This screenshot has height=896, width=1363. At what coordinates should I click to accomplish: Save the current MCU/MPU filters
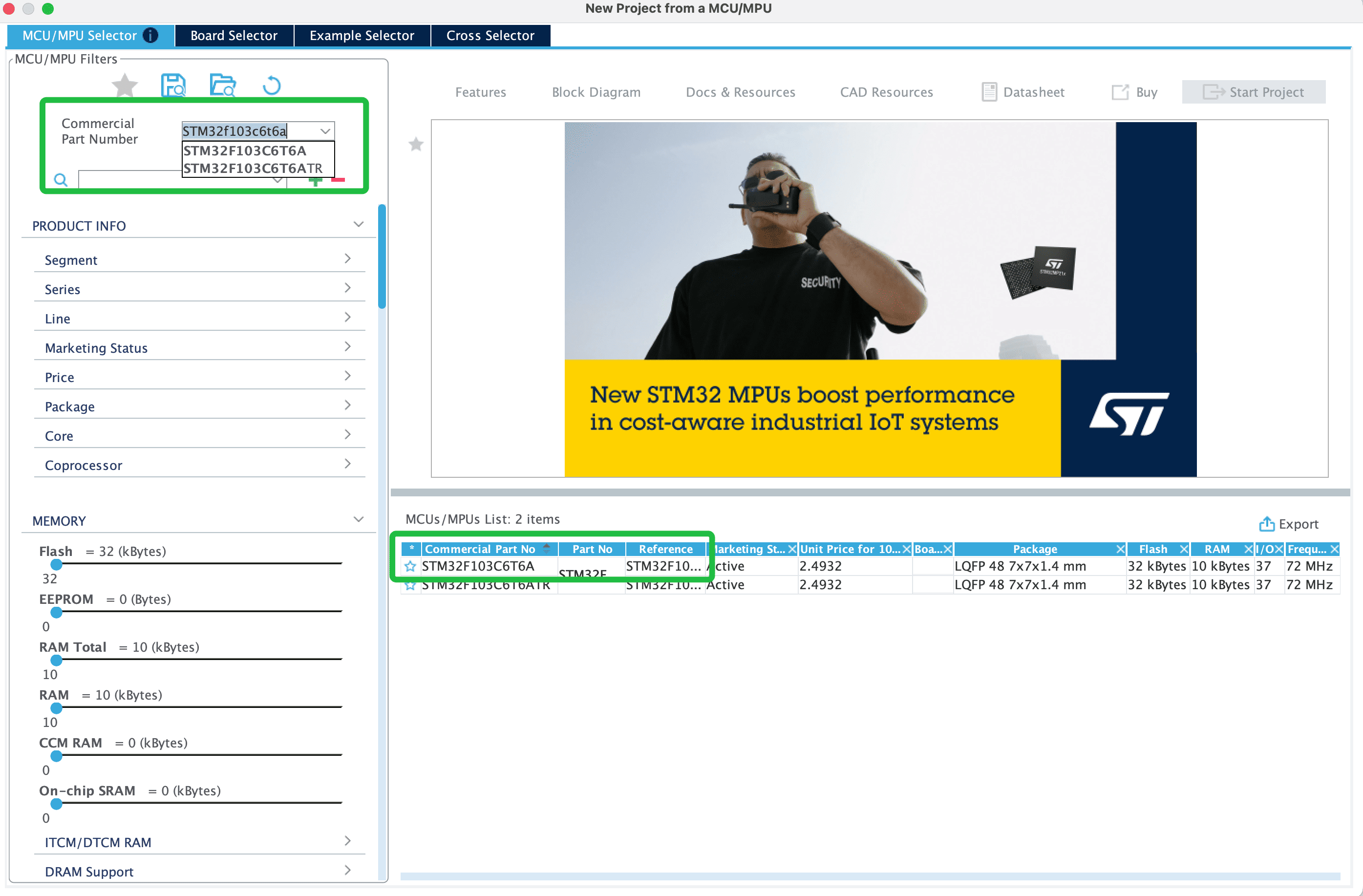coord(173,85)
